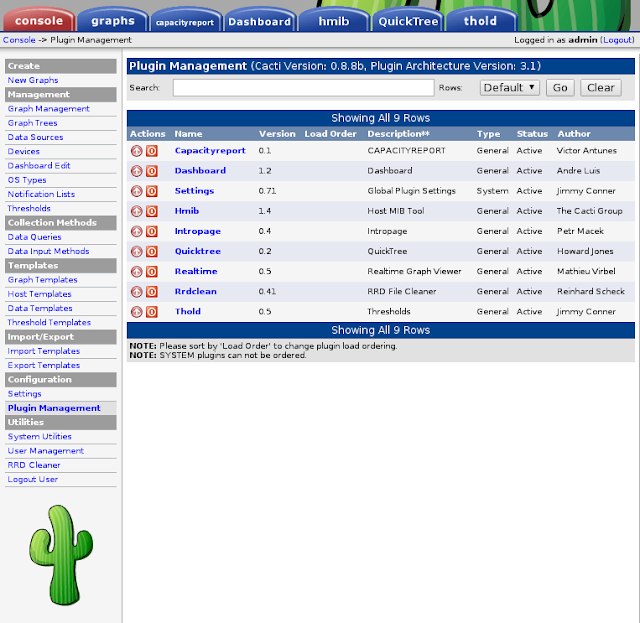Open Data Sources in sidebar
The image size is (640, 623).
[x=35, y=138]
